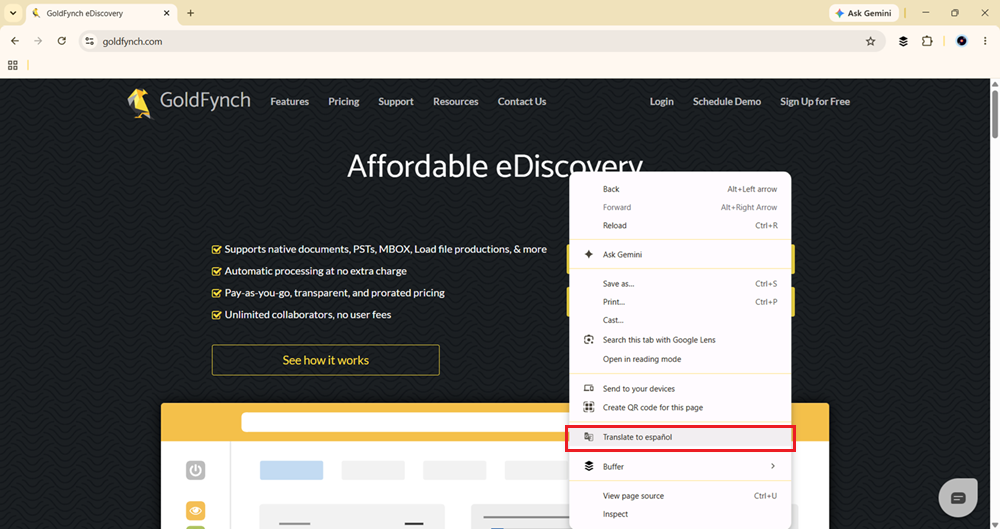This screenshot has height=529, width=1000.
Task: Choose Ask Gemini in context menu
Action: 680,254
